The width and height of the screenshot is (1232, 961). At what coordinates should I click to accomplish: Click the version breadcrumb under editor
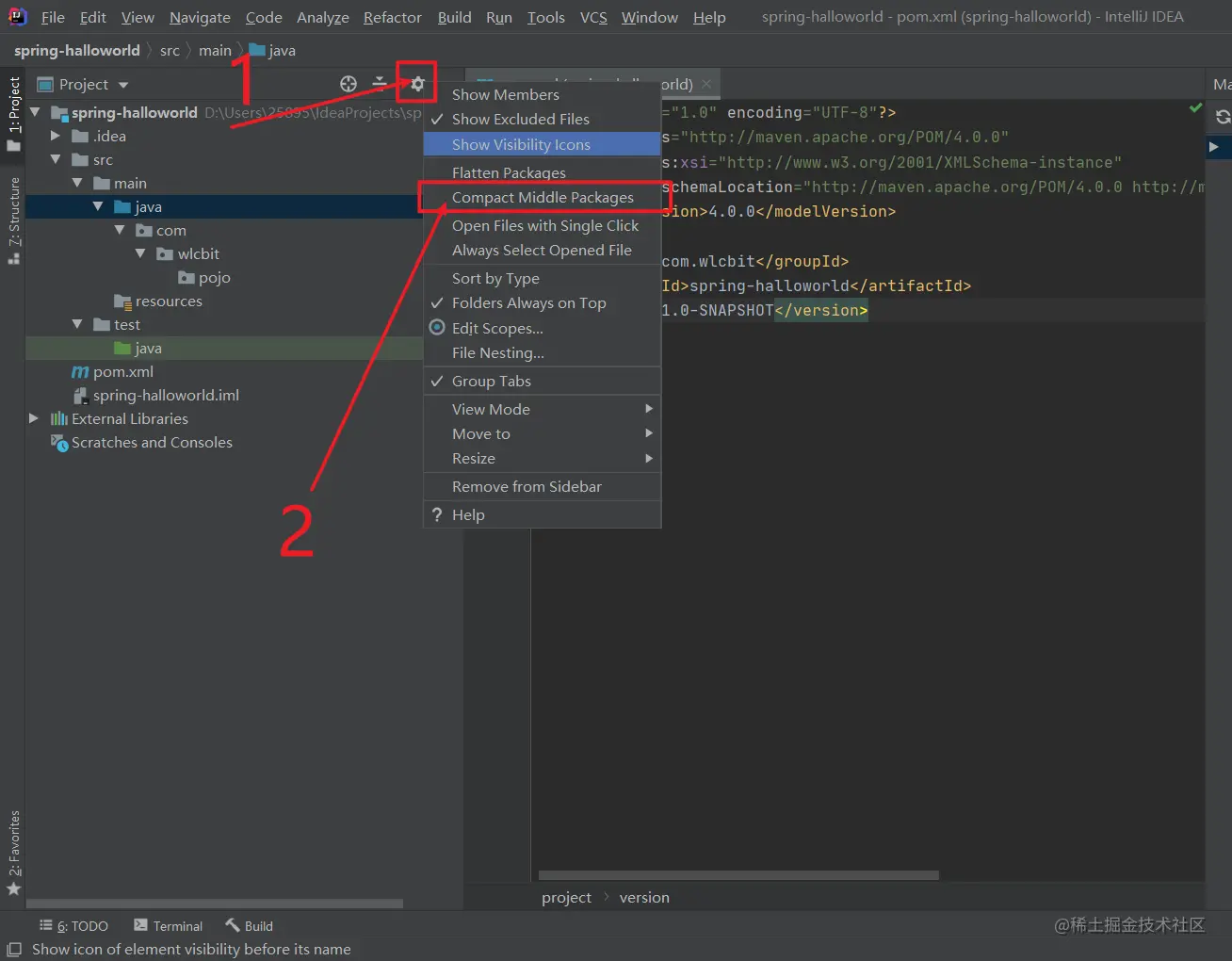(x=644, y=897)
